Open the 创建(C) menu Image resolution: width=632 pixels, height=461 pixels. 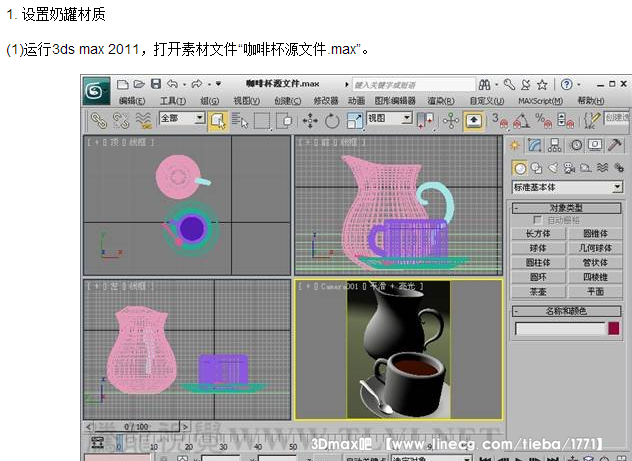(288, 101)
